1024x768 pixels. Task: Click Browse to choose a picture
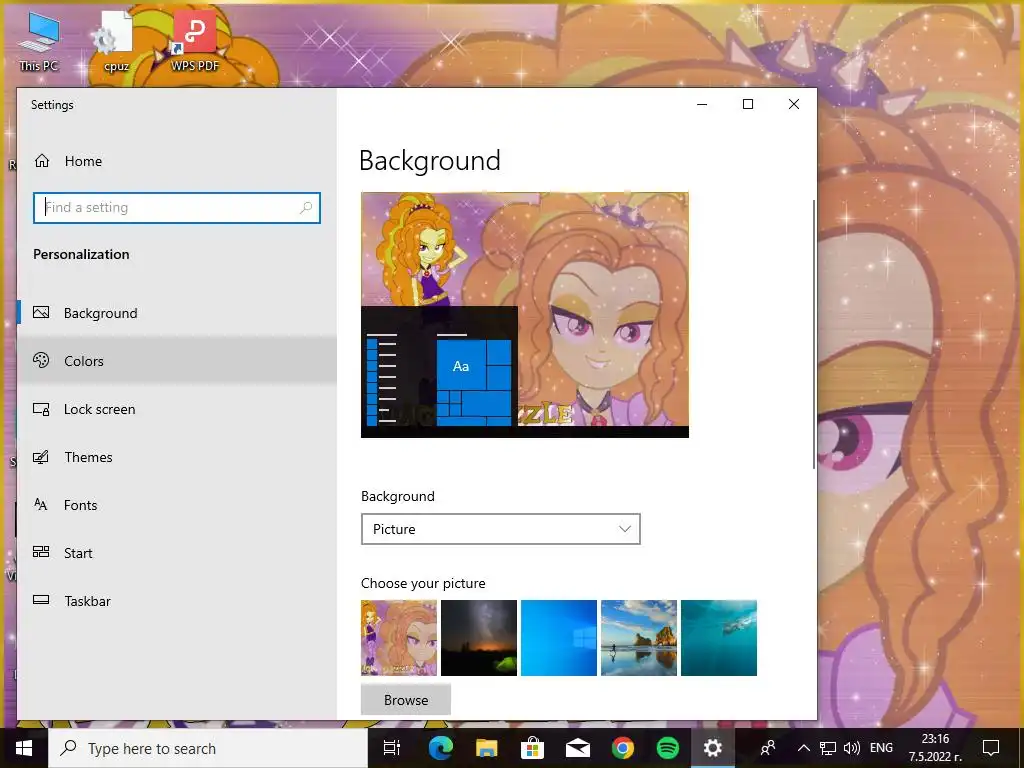tap(406, 700)
